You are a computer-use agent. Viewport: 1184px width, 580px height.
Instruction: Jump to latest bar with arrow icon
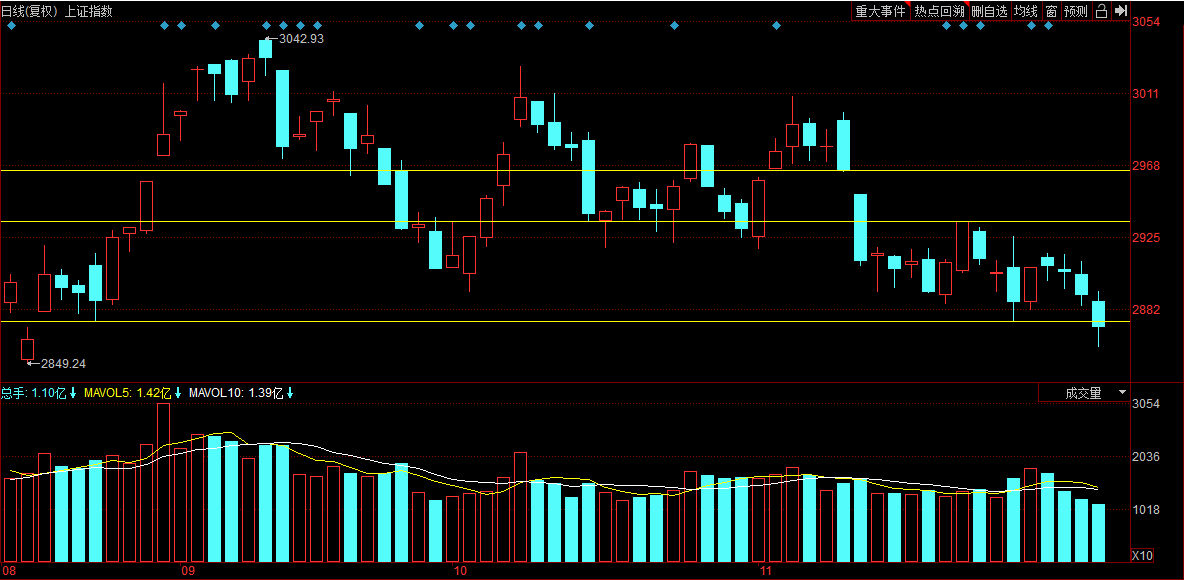tap(1121, 11)
